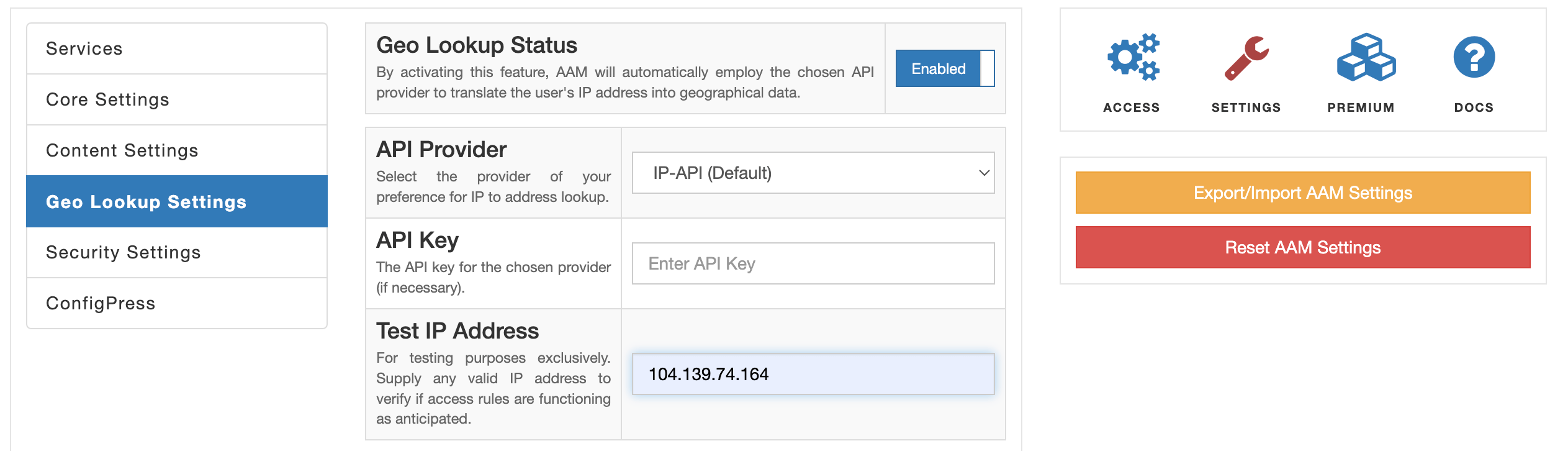Open Core Settings in the sidebar
Image resolution: width=1568 pixels, height=451 pixels.
coord(177,99)
